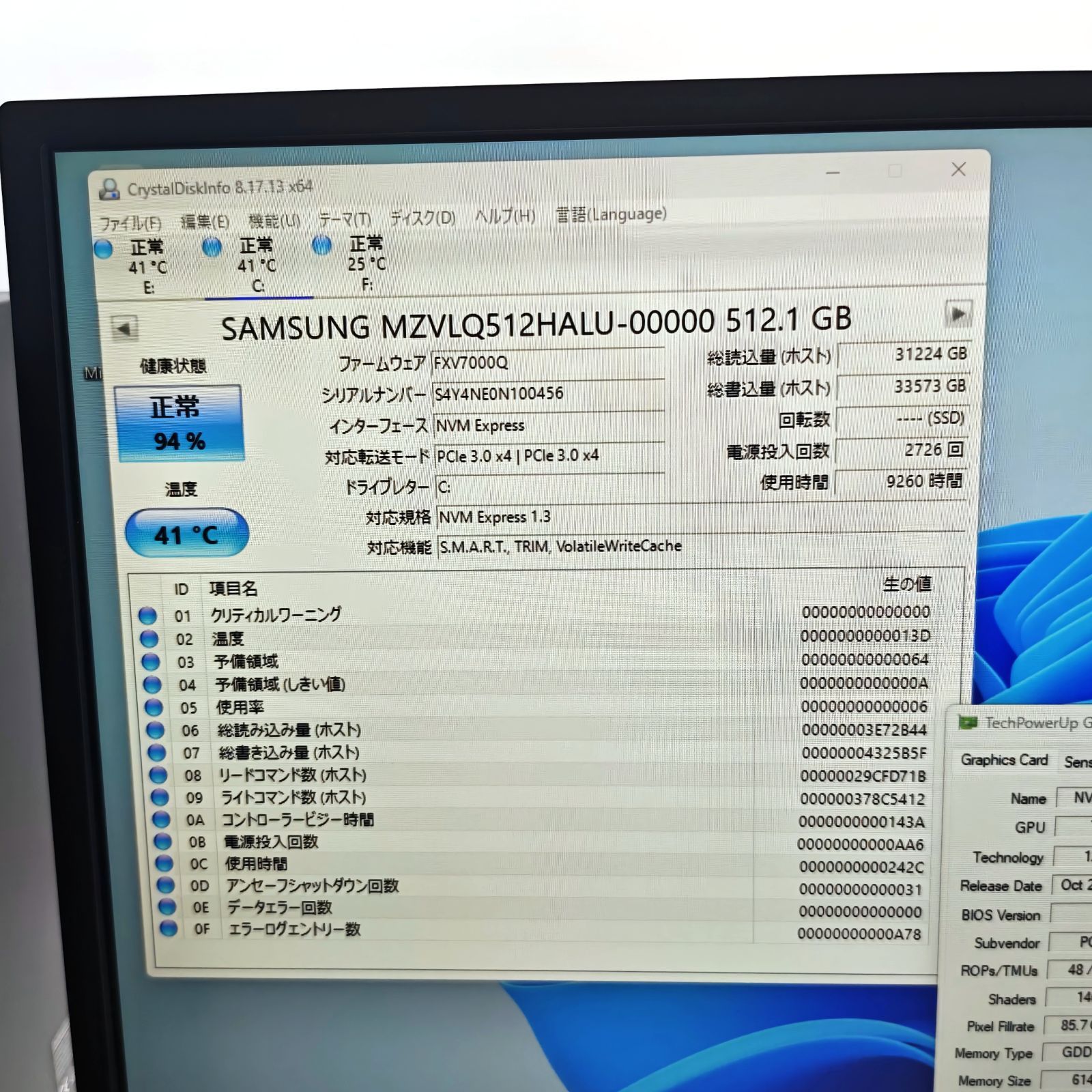Click the 項目名 column header
This screenshot has width=1092, height=1092.
[233, 588]
